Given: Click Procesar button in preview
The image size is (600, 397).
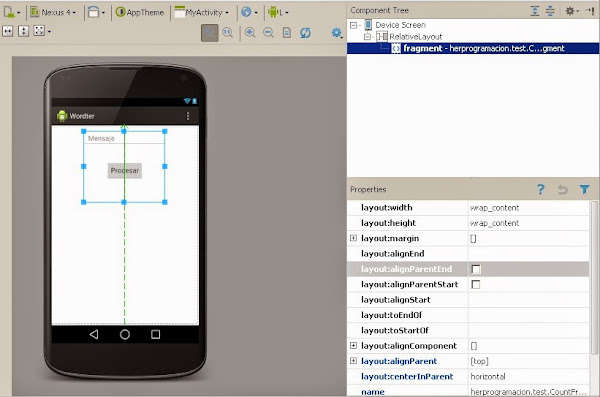Looking at the screenshot, I should pyautogui.click(x=125, y=170).
